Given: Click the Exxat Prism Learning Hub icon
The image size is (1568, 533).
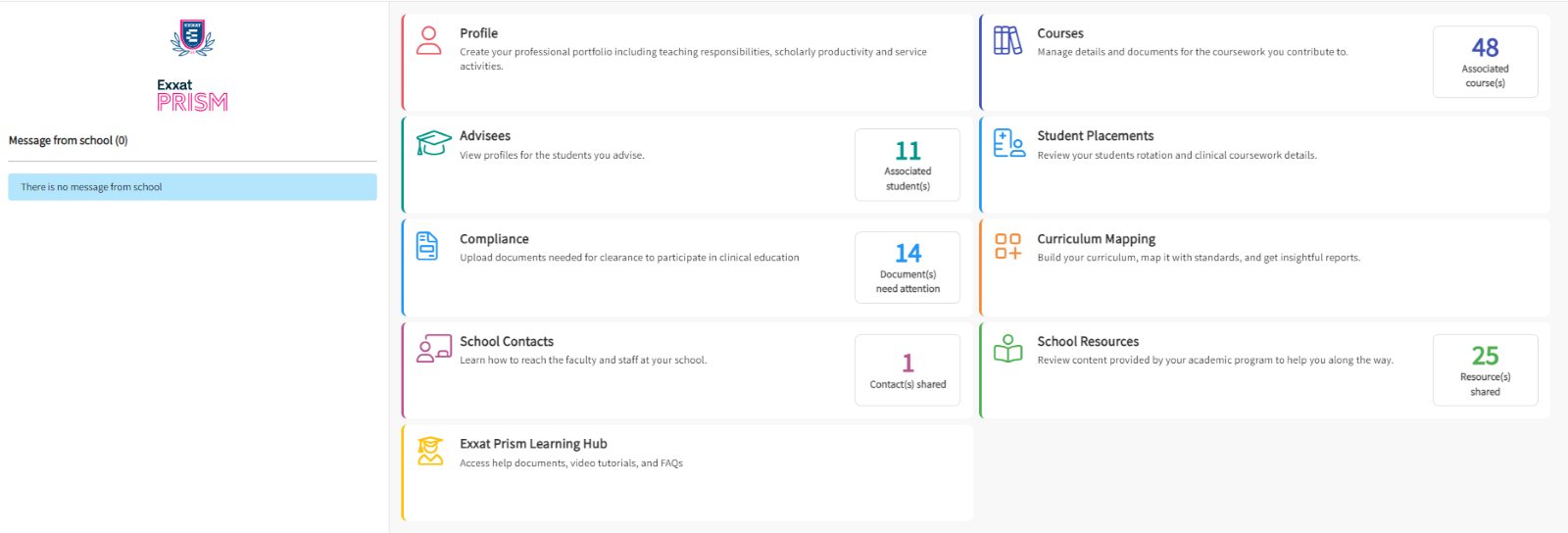Looking at the screenshot, I should pyautogui.click(x=430, y=451).
